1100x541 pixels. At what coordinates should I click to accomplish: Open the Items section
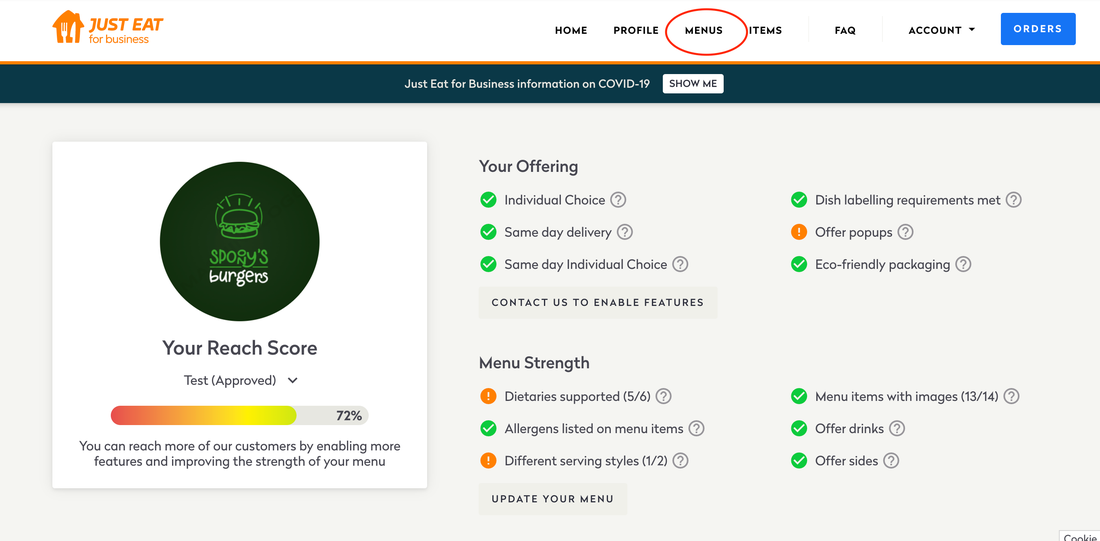tap(765, 30)
